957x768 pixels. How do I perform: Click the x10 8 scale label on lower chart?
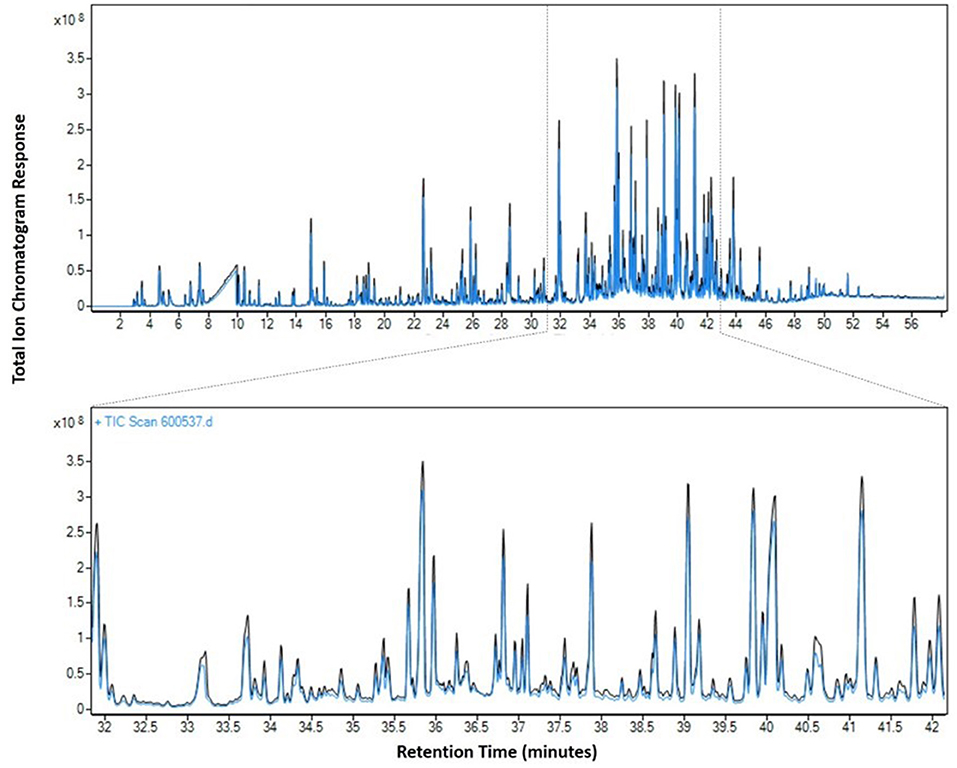click(x=68, y=422)
